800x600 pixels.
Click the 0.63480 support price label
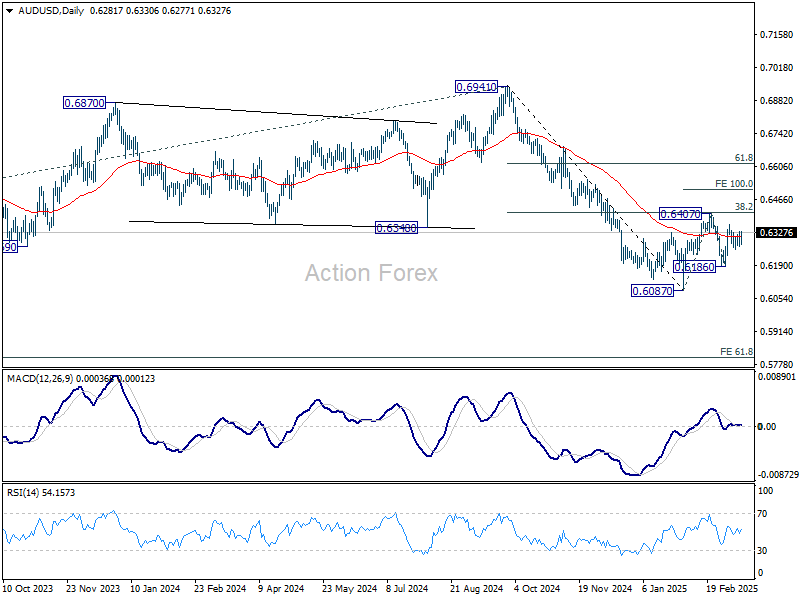pos(396,228)
